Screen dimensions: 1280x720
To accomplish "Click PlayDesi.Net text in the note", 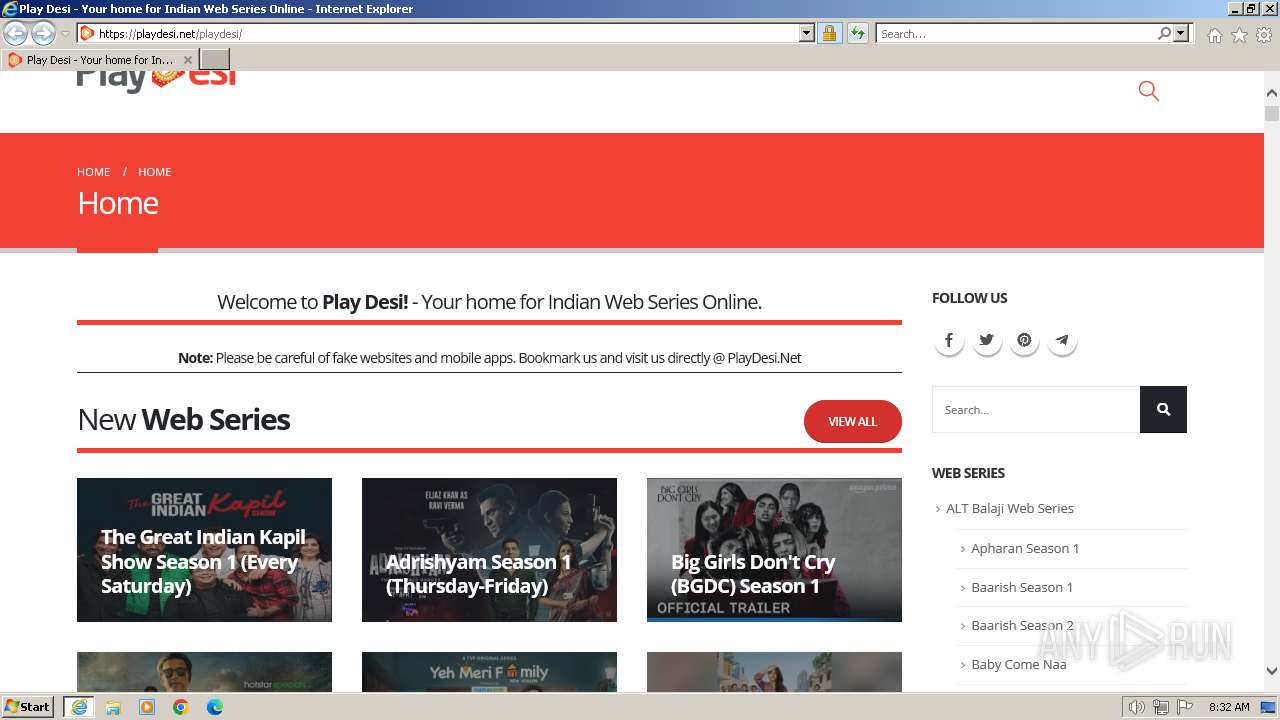I will 764,358.
